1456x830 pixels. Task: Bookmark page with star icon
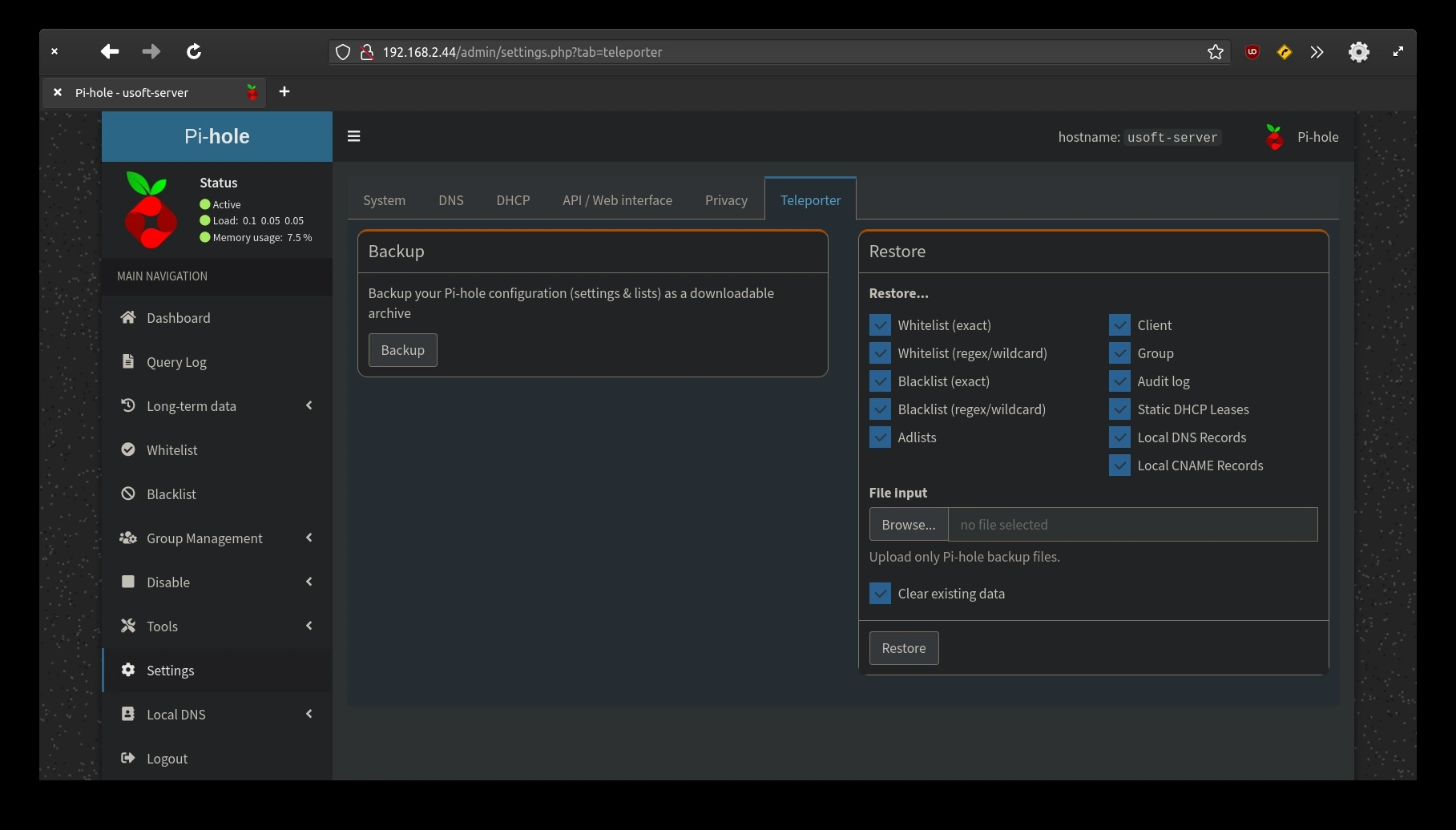1216,52
